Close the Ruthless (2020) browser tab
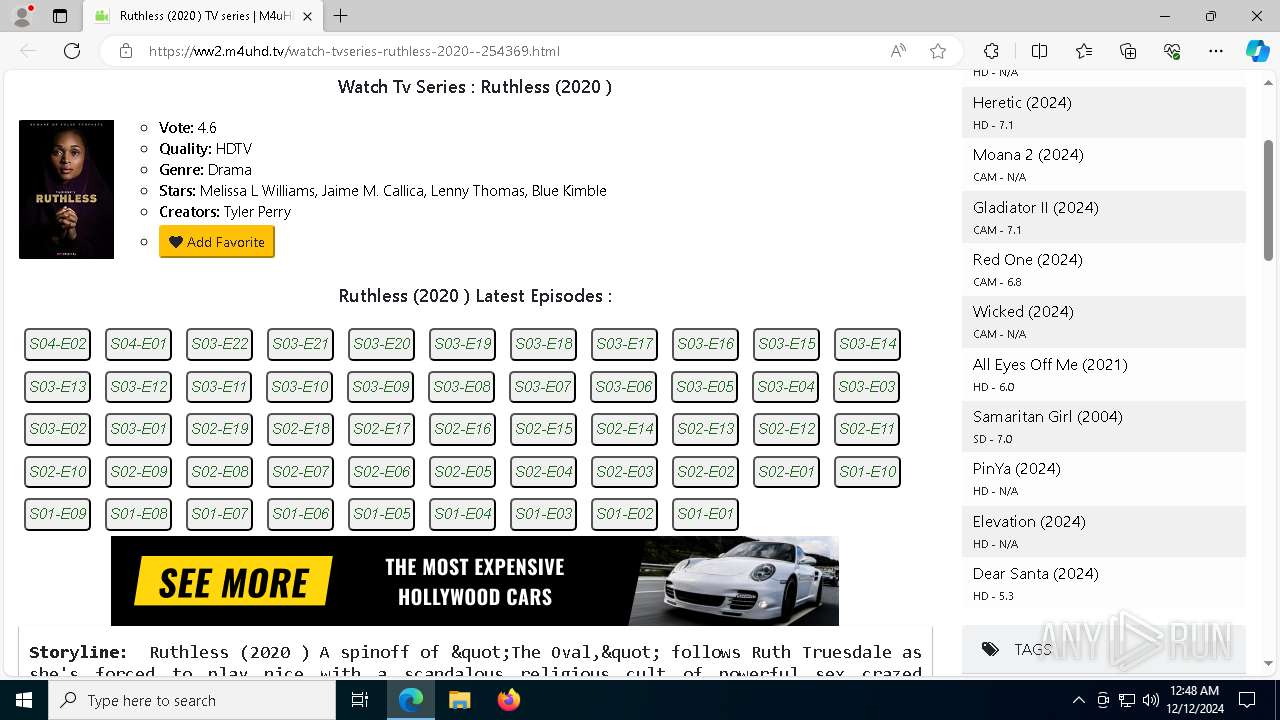This screenshot has width=1280, height=720. pos(307,16)
